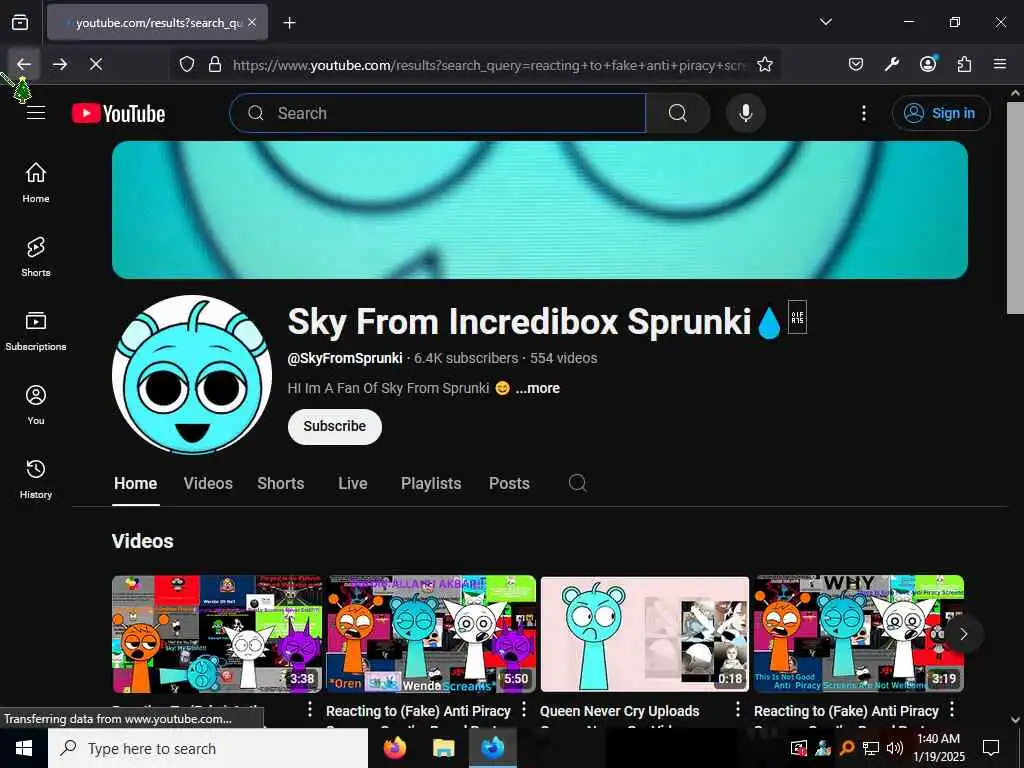
Task: Open Shorts in the YouTube sidebar
Action: tap(36, 257)
